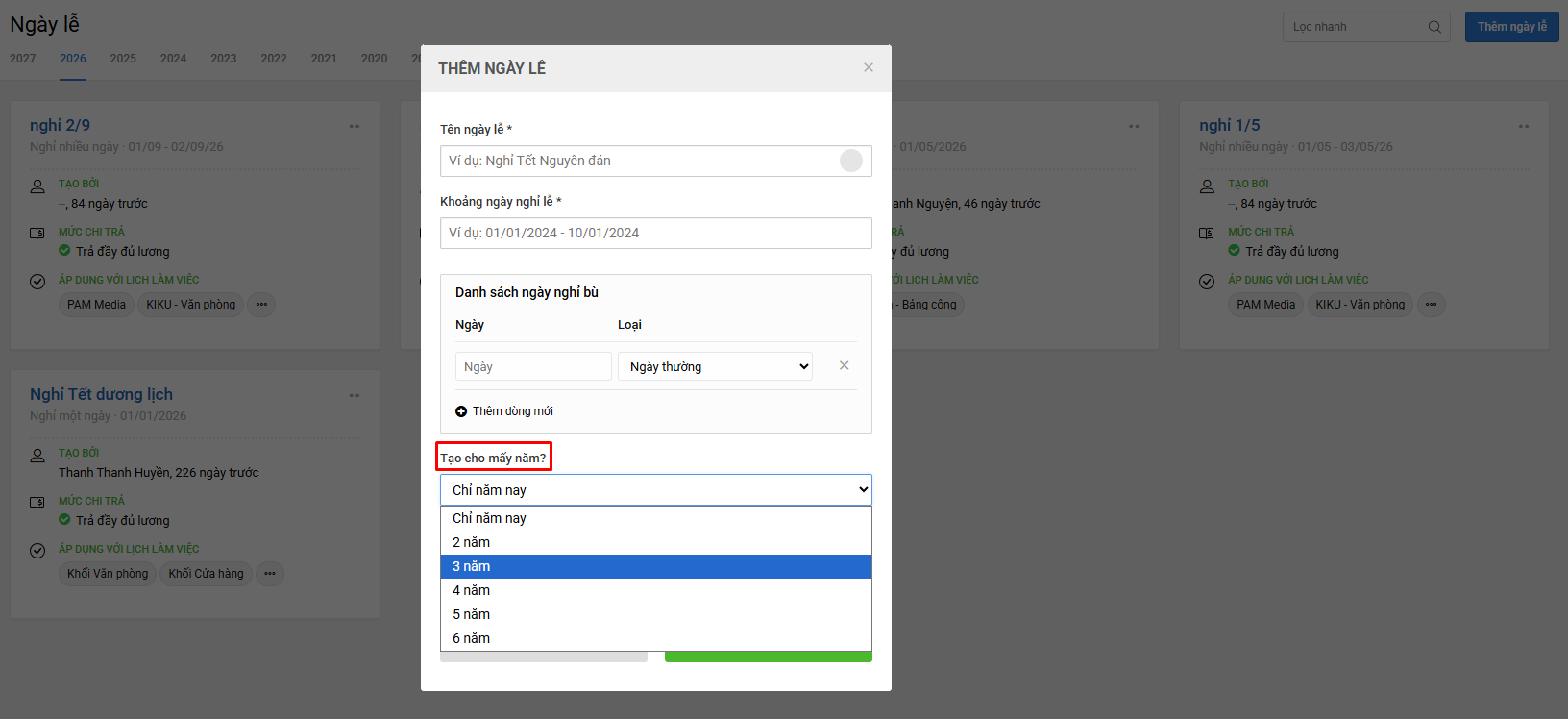1568x719 pixels.
Task: Click PAM Media tag on nghỉ 2/9 card
Action: click(x=96, y=305)
